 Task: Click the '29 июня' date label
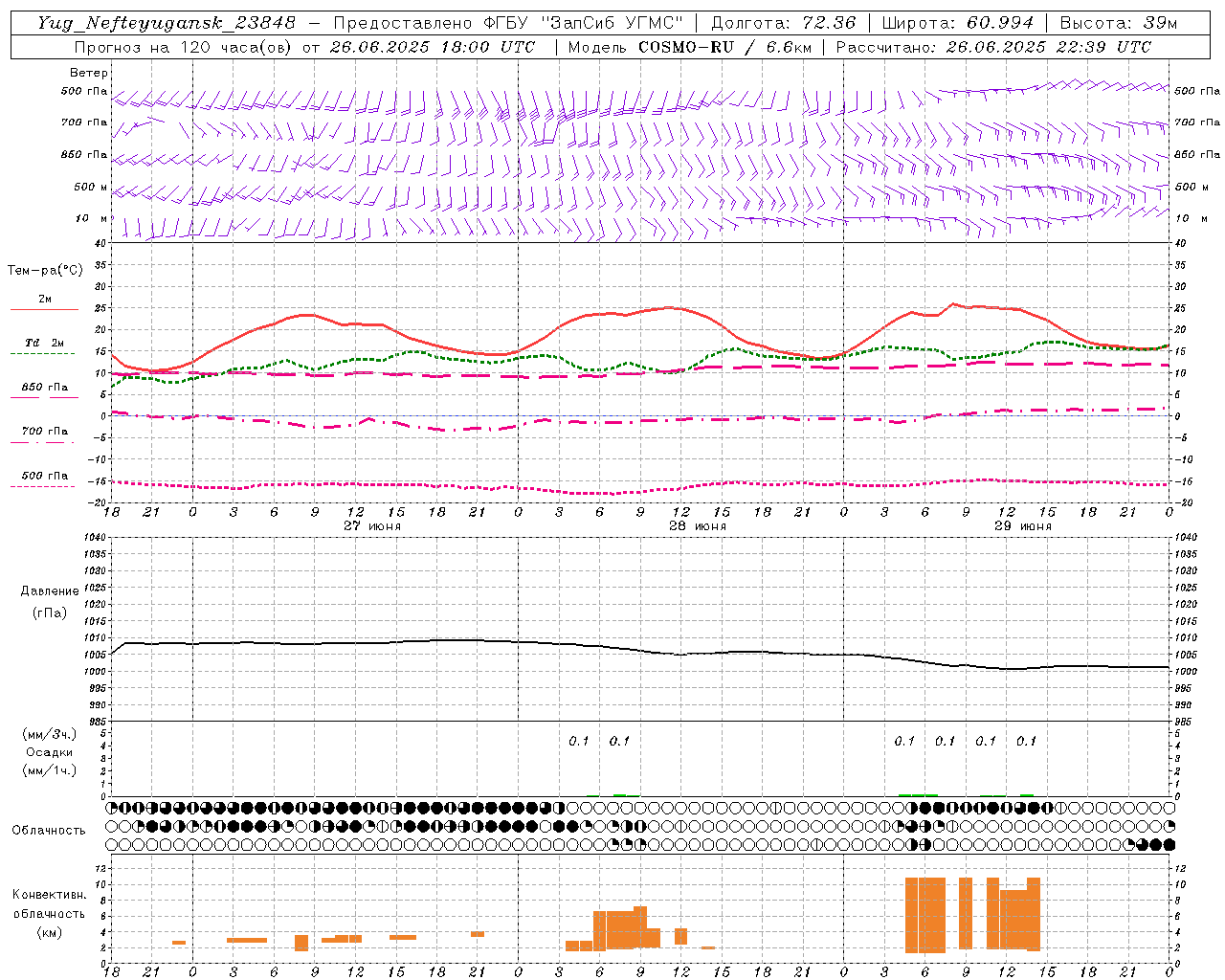point(1023,525)
